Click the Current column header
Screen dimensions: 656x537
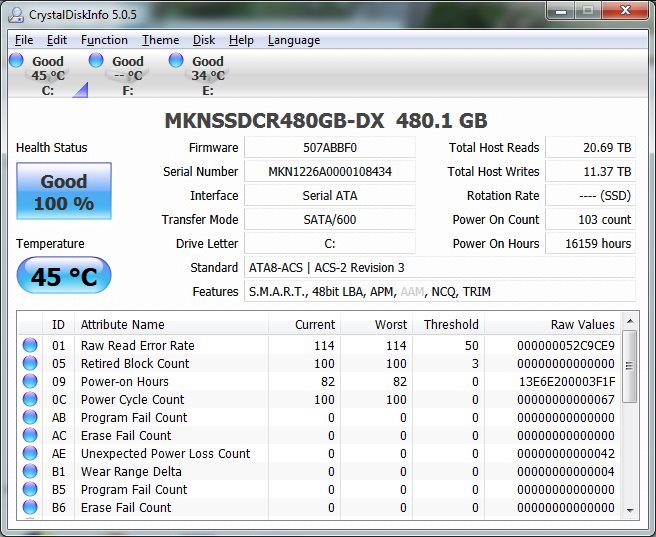(x=305, y=325)
